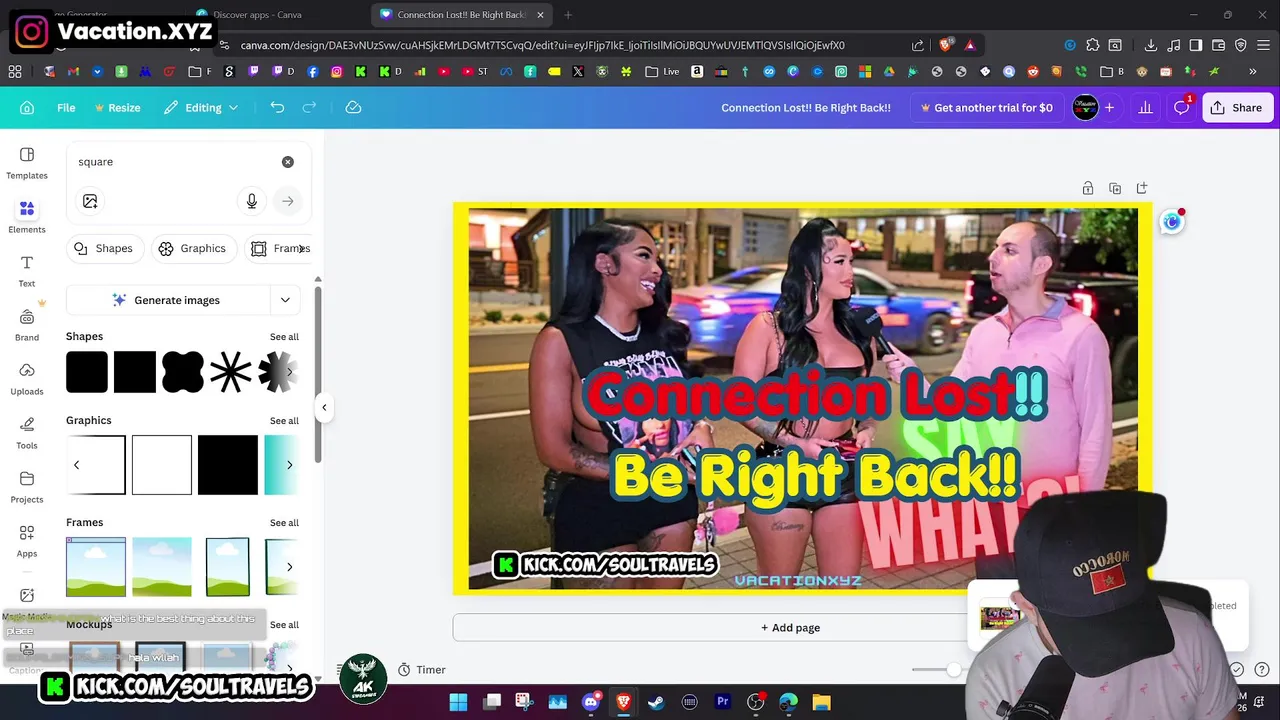Check cloud save status icon
The image size is (1280, 720).
[353, 107]
